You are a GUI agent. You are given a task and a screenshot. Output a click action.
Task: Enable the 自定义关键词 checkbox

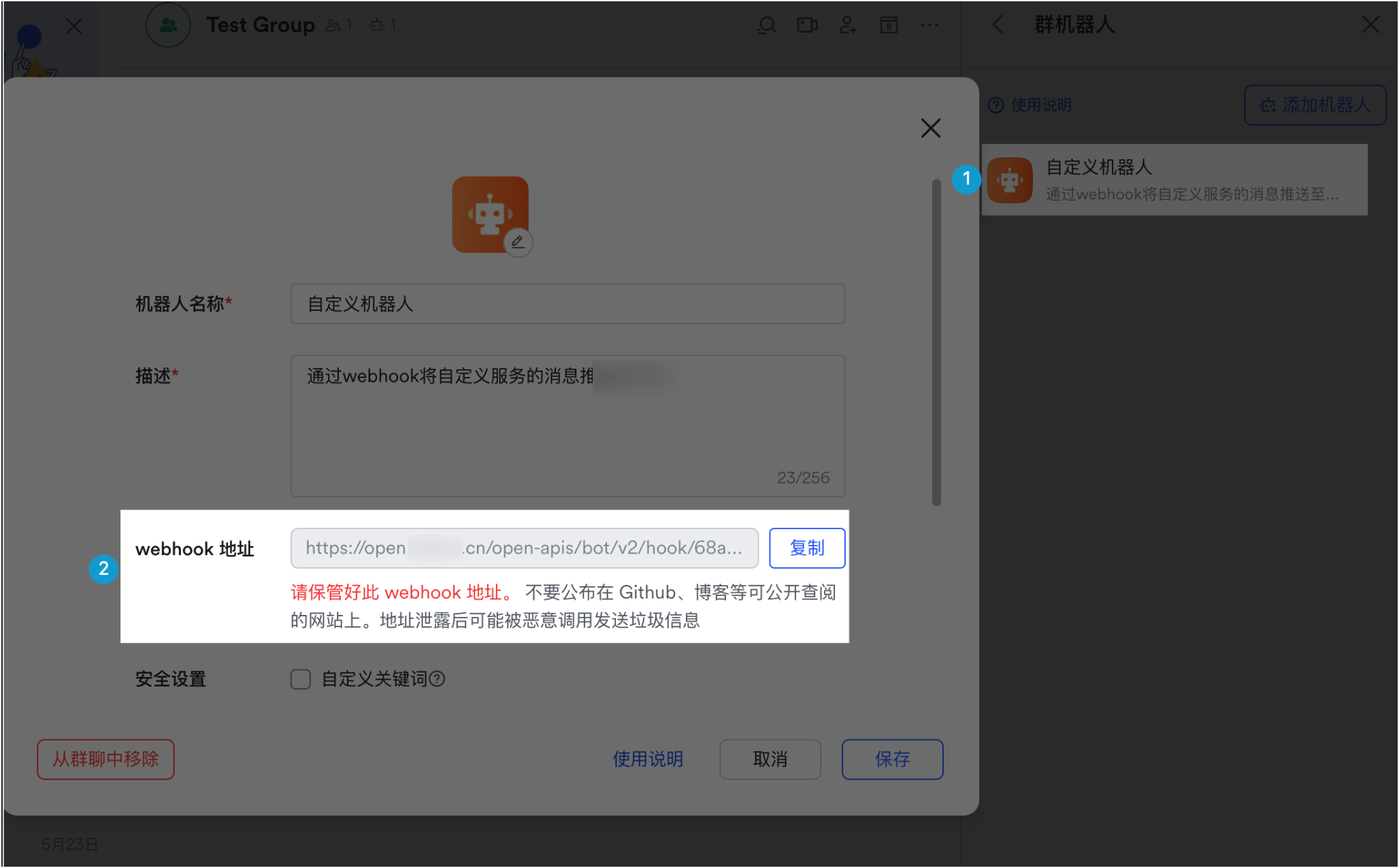[300, 679]
